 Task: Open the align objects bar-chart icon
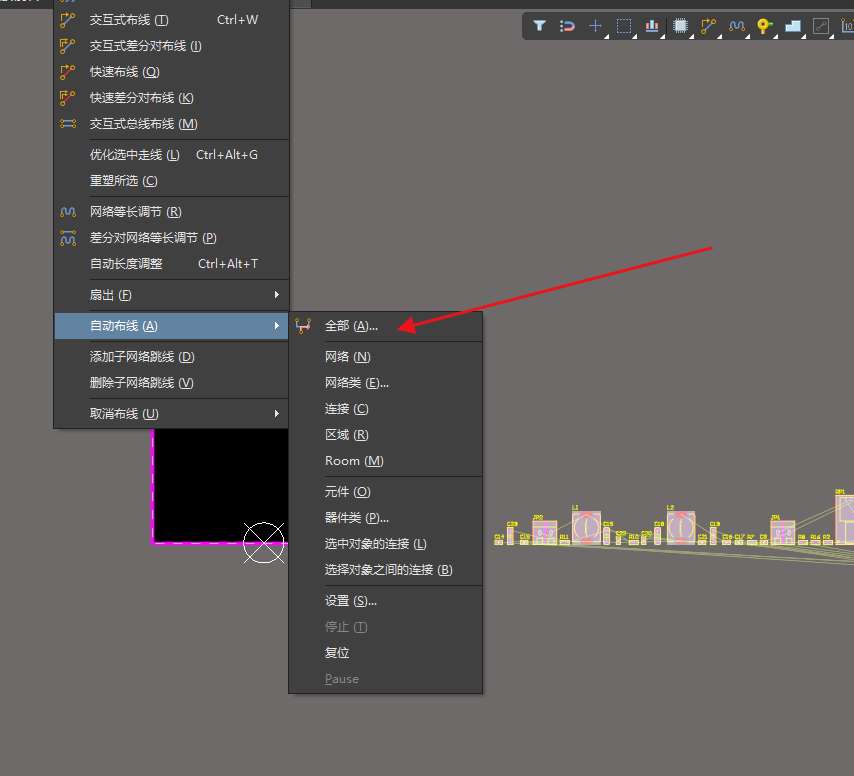(x=652, y=26)
